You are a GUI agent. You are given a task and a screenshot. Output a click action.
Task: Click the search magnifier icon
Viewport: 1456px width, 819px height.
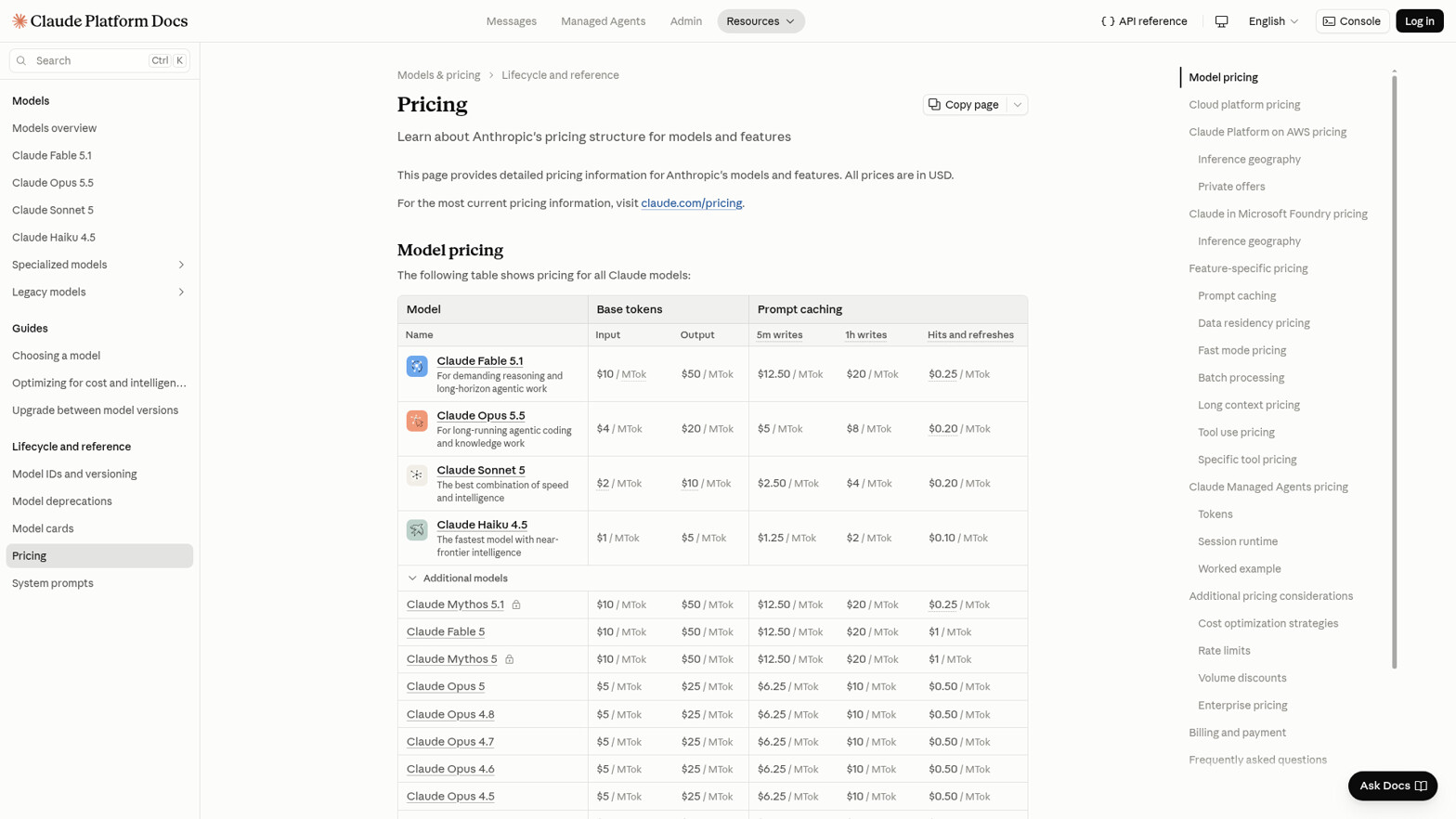[x=21, y=60]
